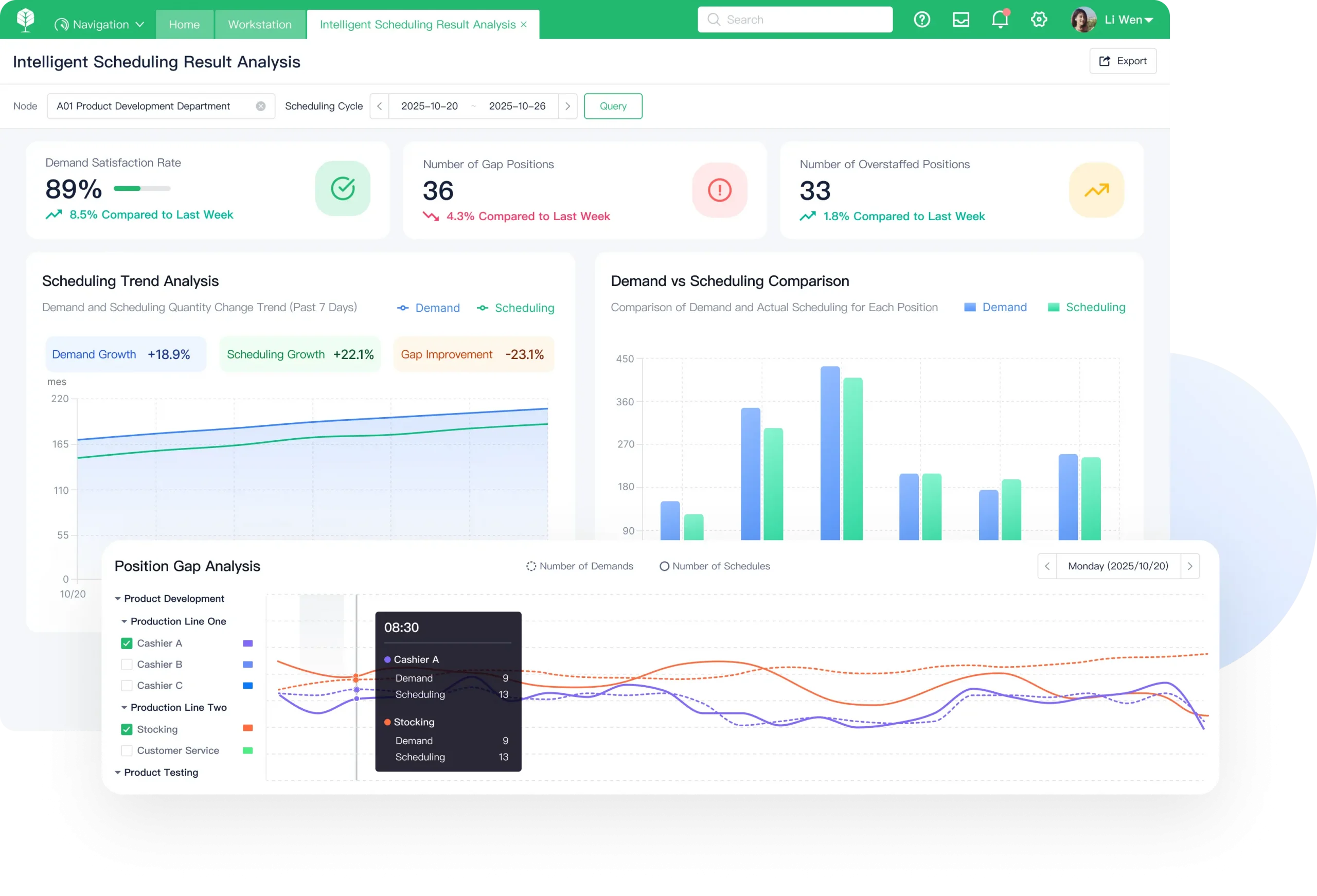Click the Export button
Viewport: 1317px width, 896px height.
coord(1123,61)
